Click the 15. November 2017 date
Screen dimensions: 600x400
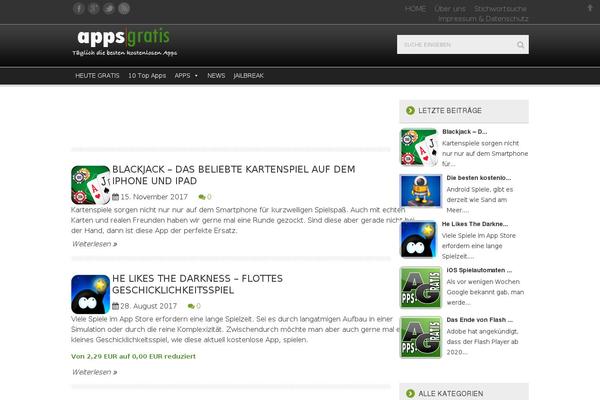(x=154, y=197)
